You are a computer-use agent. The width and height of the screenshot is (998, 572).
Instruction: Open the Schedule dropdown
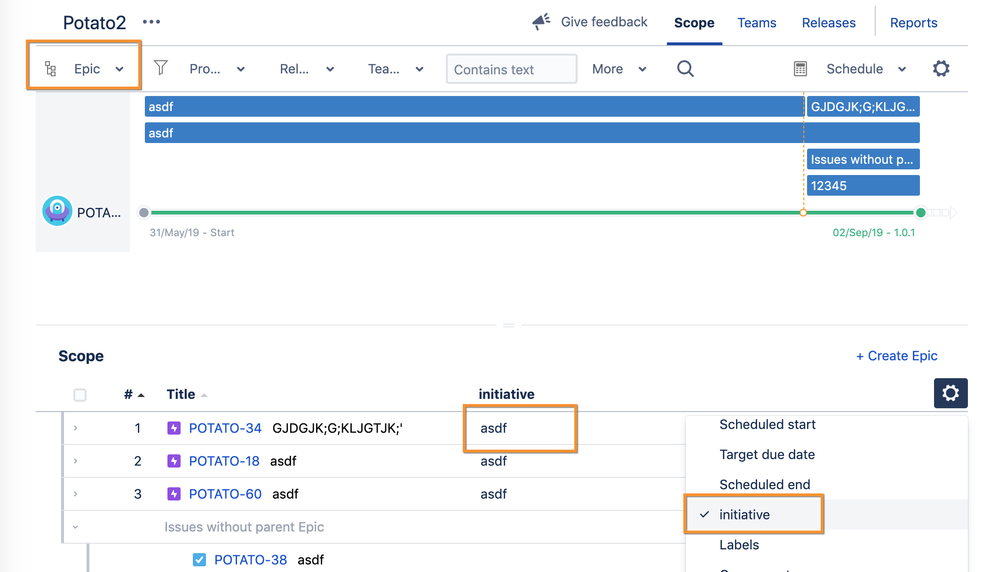point(866,69)
